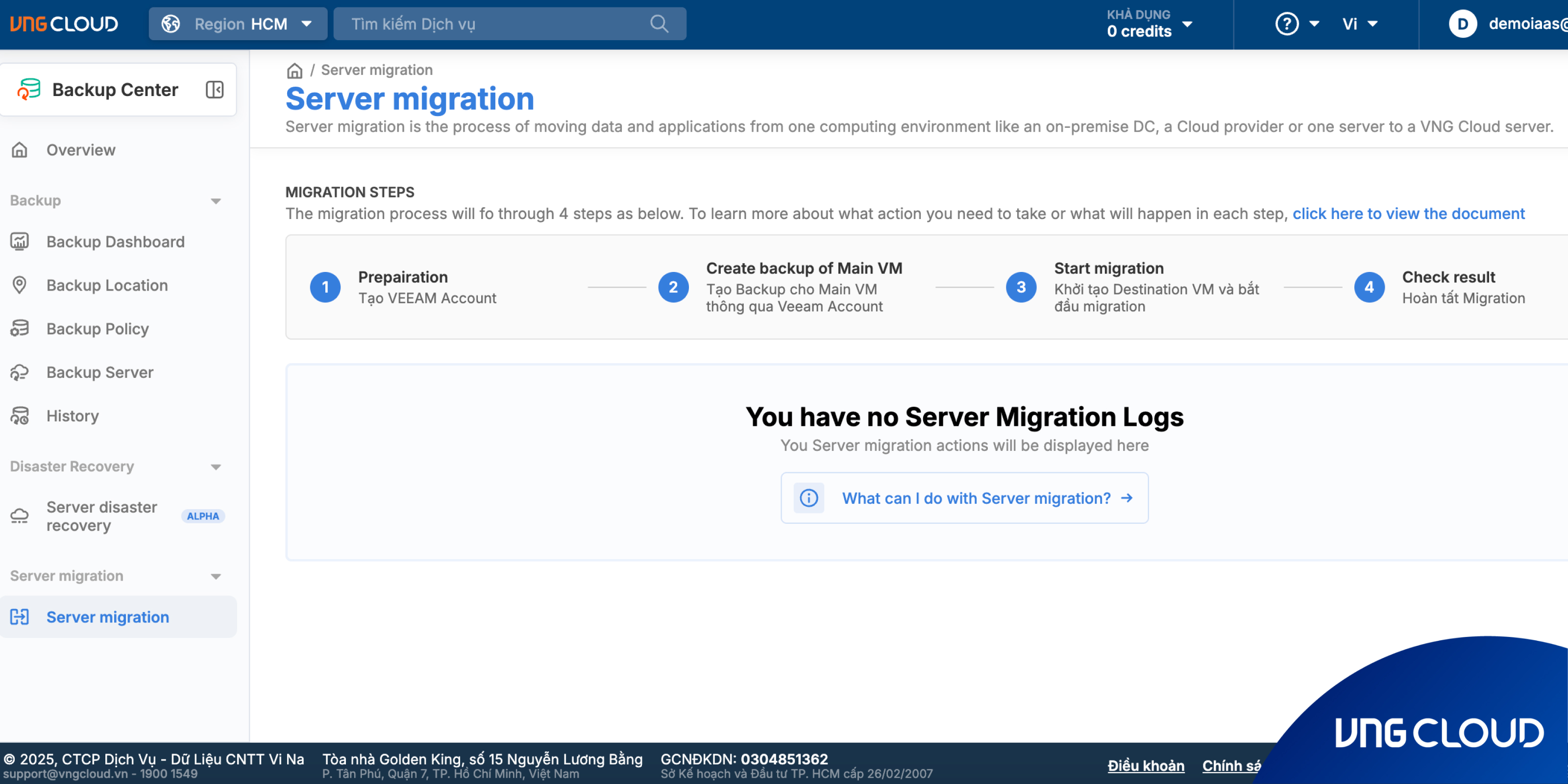
Task: Click the Backup Location pin icon
Action: (20, 285)
